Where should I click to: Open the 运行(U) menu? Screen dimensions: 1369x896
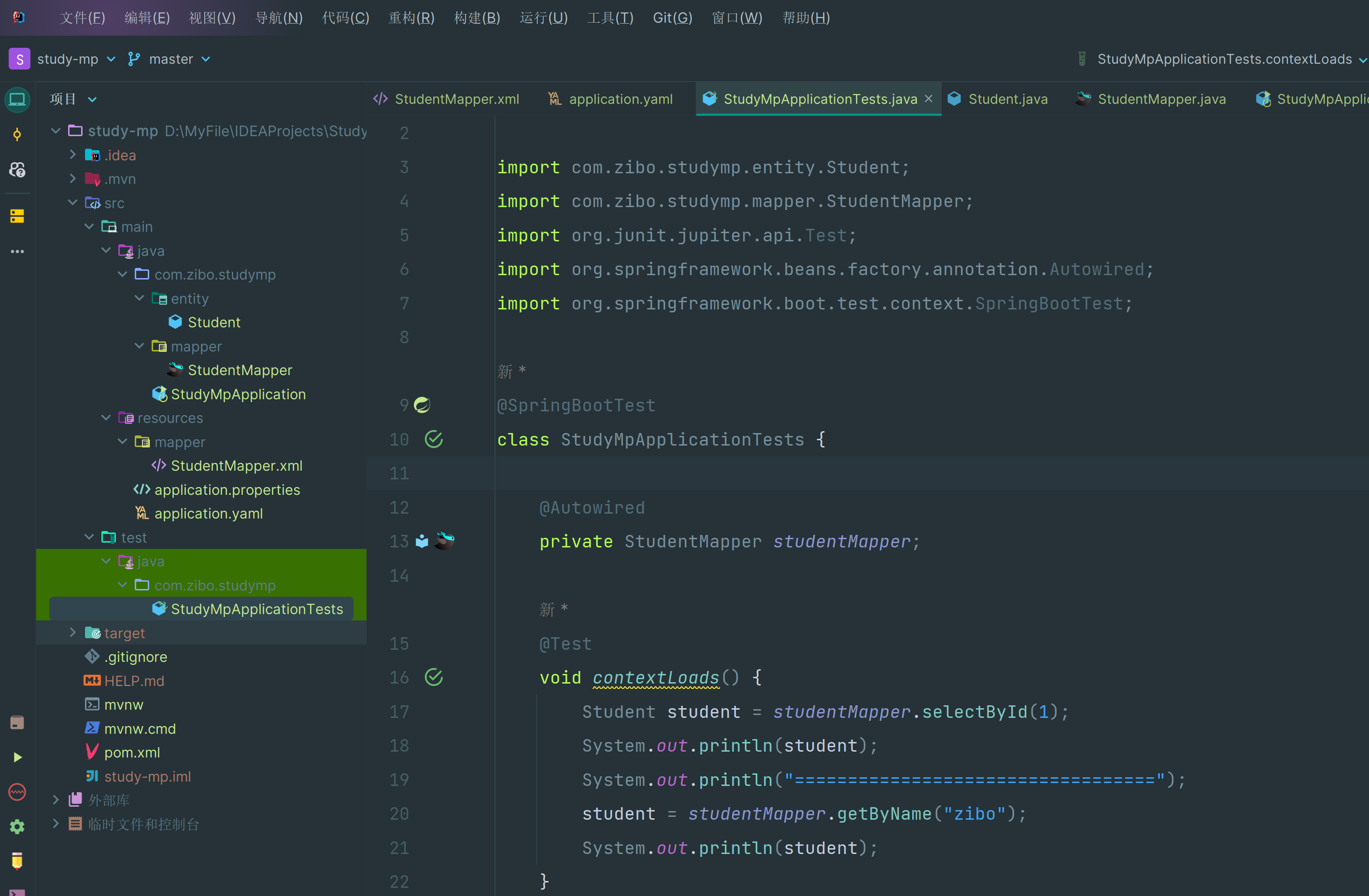tap(544, 18)
